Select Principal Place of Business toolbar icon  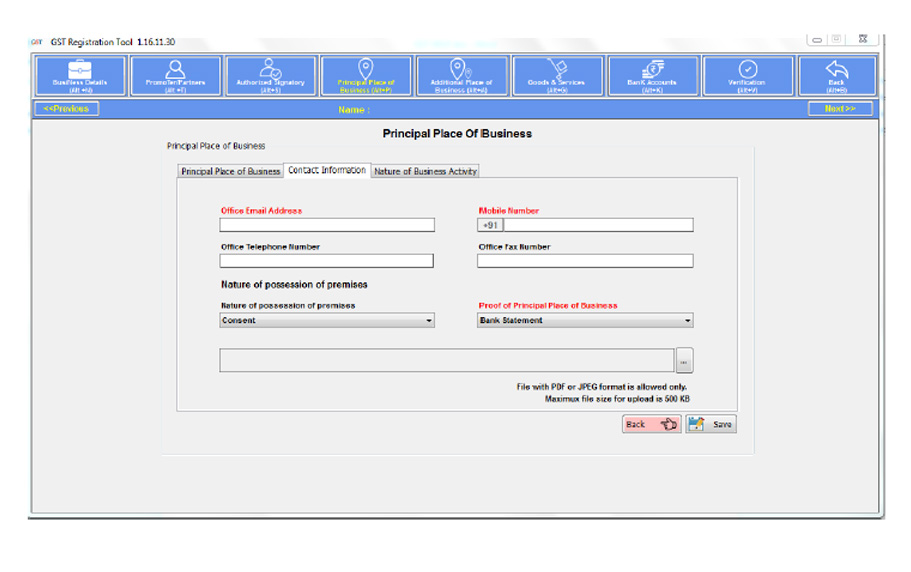pos(365,76)
